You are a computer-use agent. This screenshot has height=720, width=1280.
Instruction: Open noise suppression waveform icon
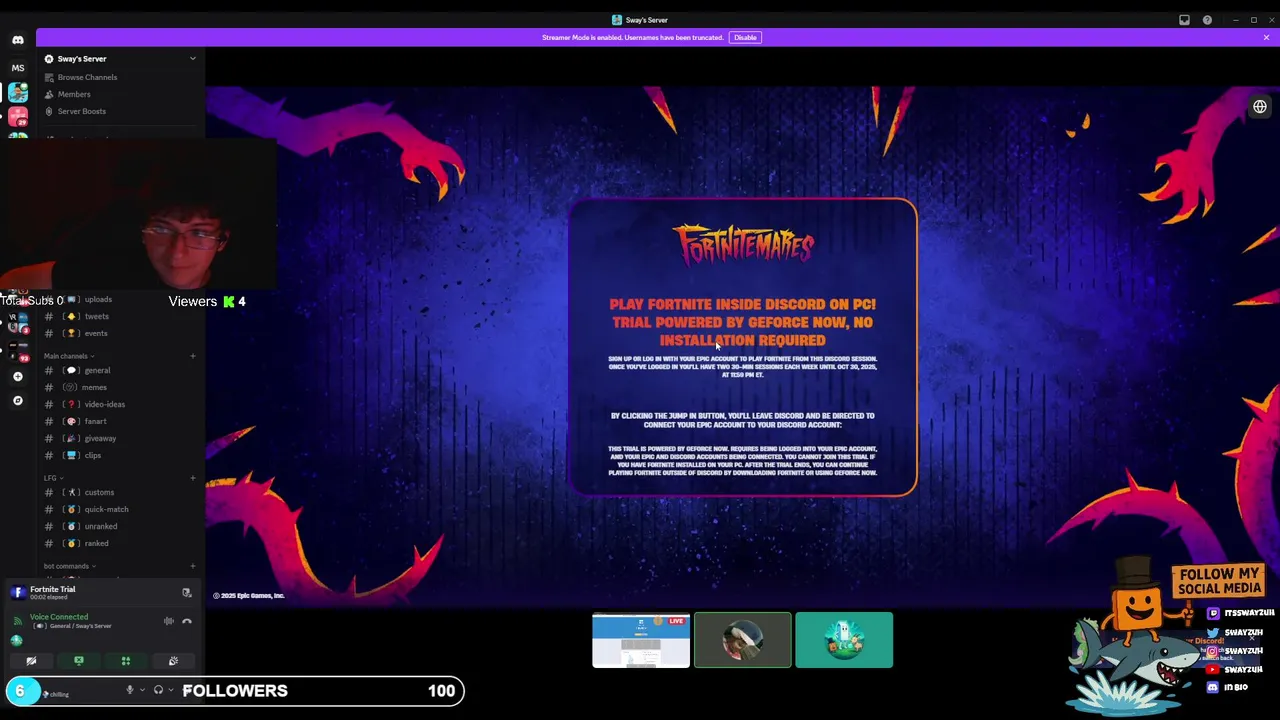169,621
